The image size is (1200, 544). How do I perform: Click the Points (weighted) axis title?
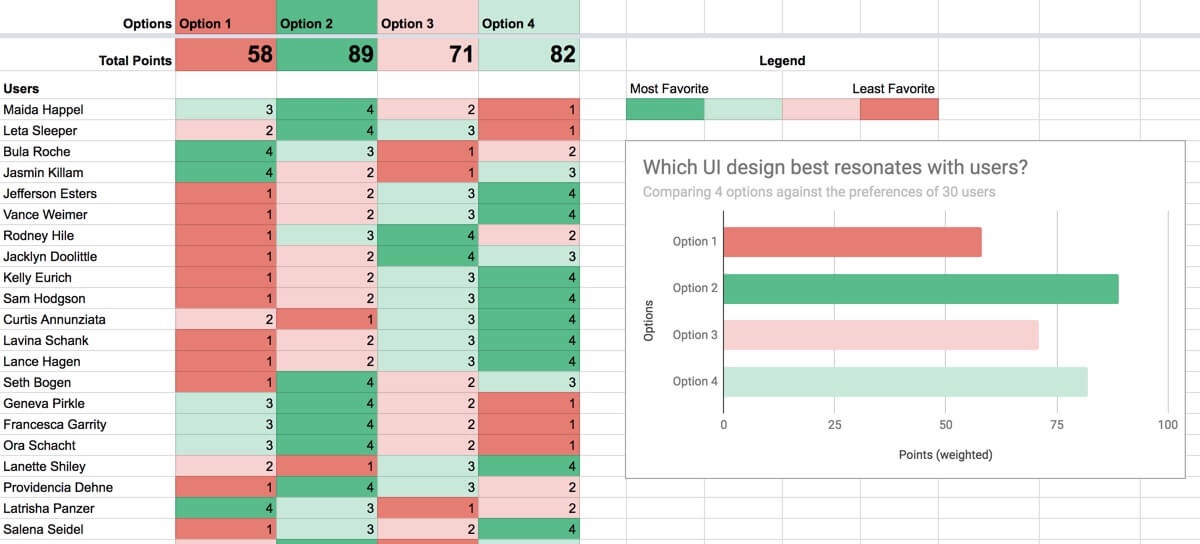[x=945, y=455]
